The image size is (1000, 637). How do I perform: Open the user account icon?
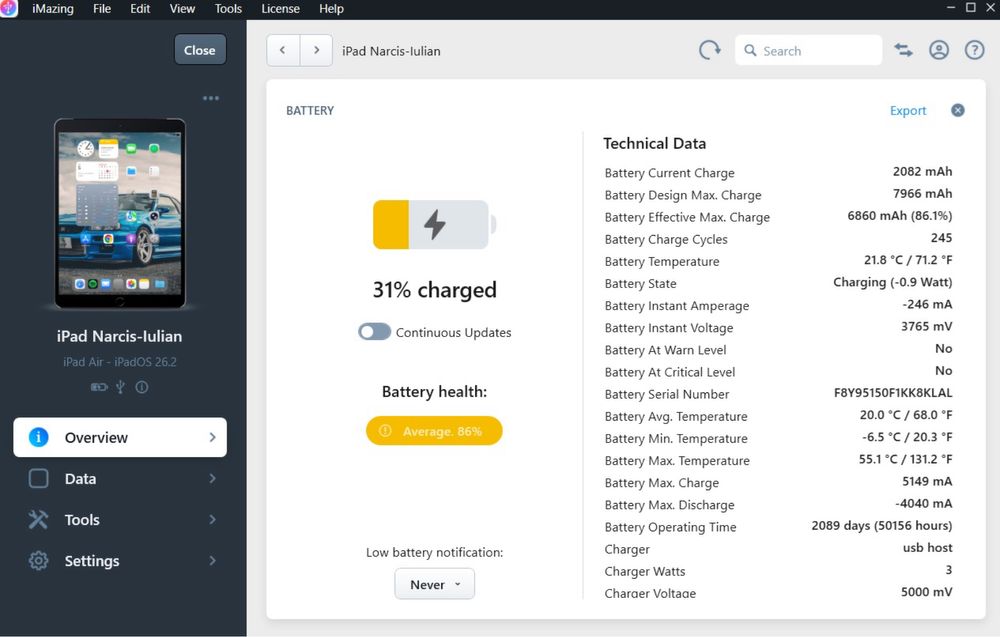click(x=938, y=50)
